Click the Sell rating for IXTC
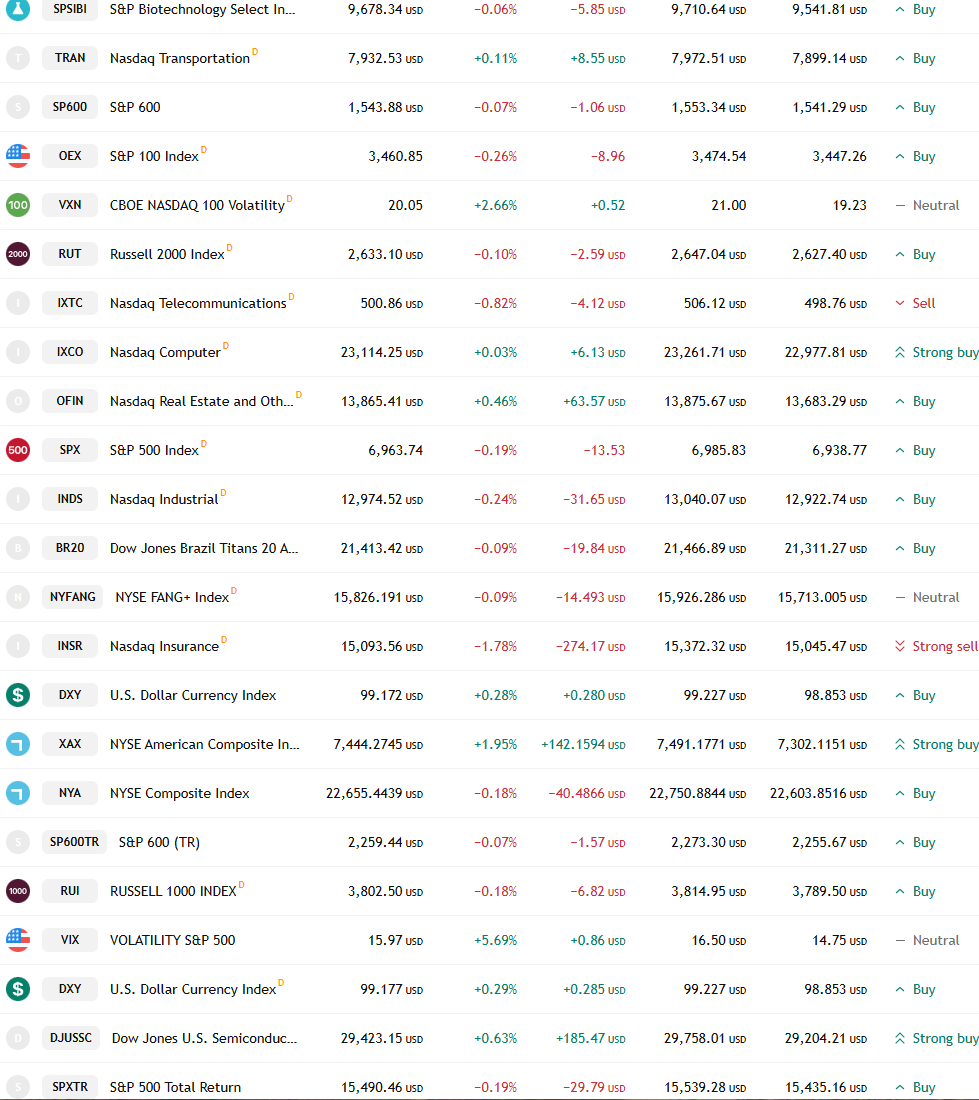The width and height of the screenshot is (979, 1100). [x=915, y=303]
